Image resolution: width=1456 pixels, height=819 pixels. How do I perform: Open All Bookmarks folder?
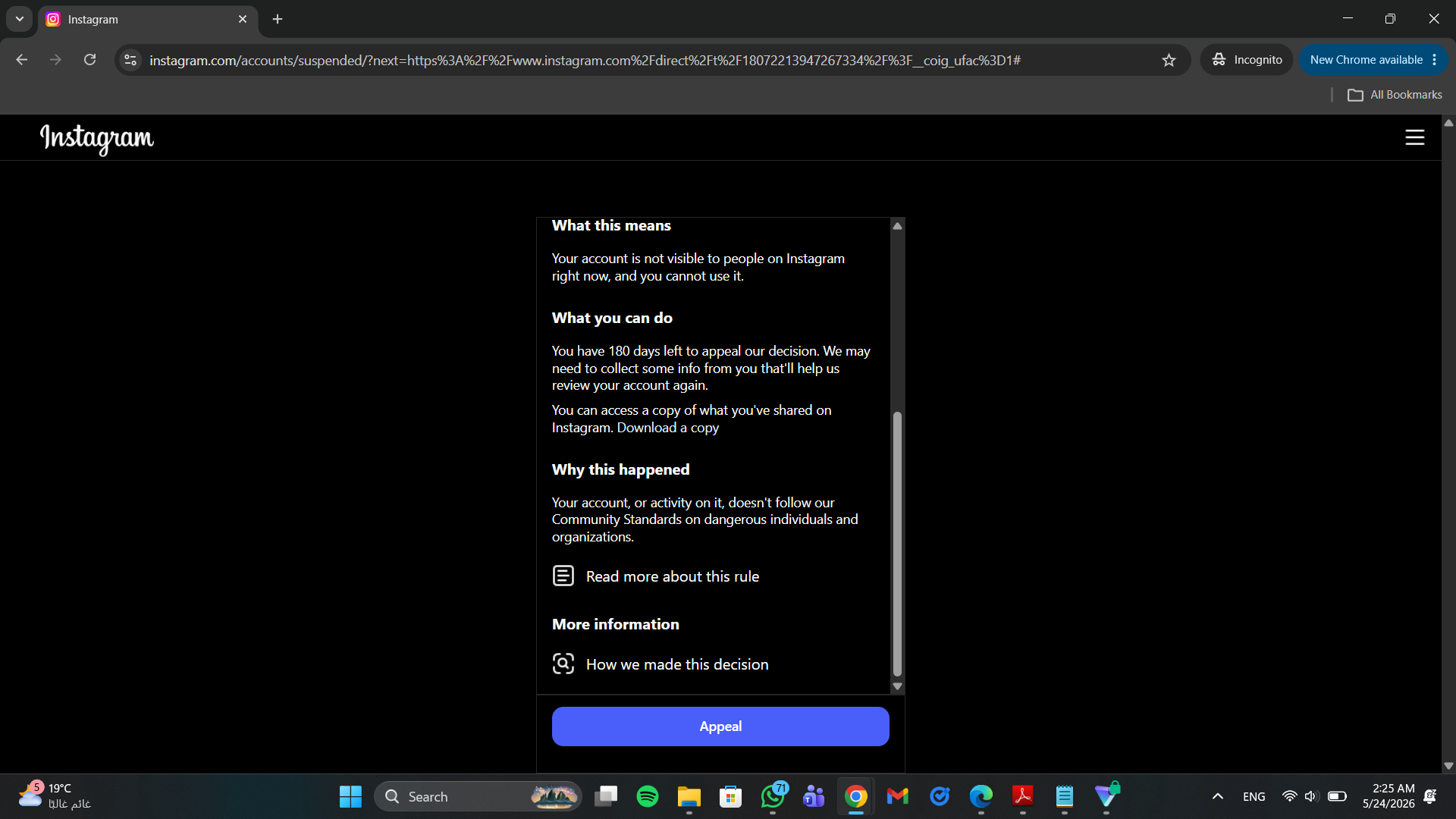[x=1395, y=95]
